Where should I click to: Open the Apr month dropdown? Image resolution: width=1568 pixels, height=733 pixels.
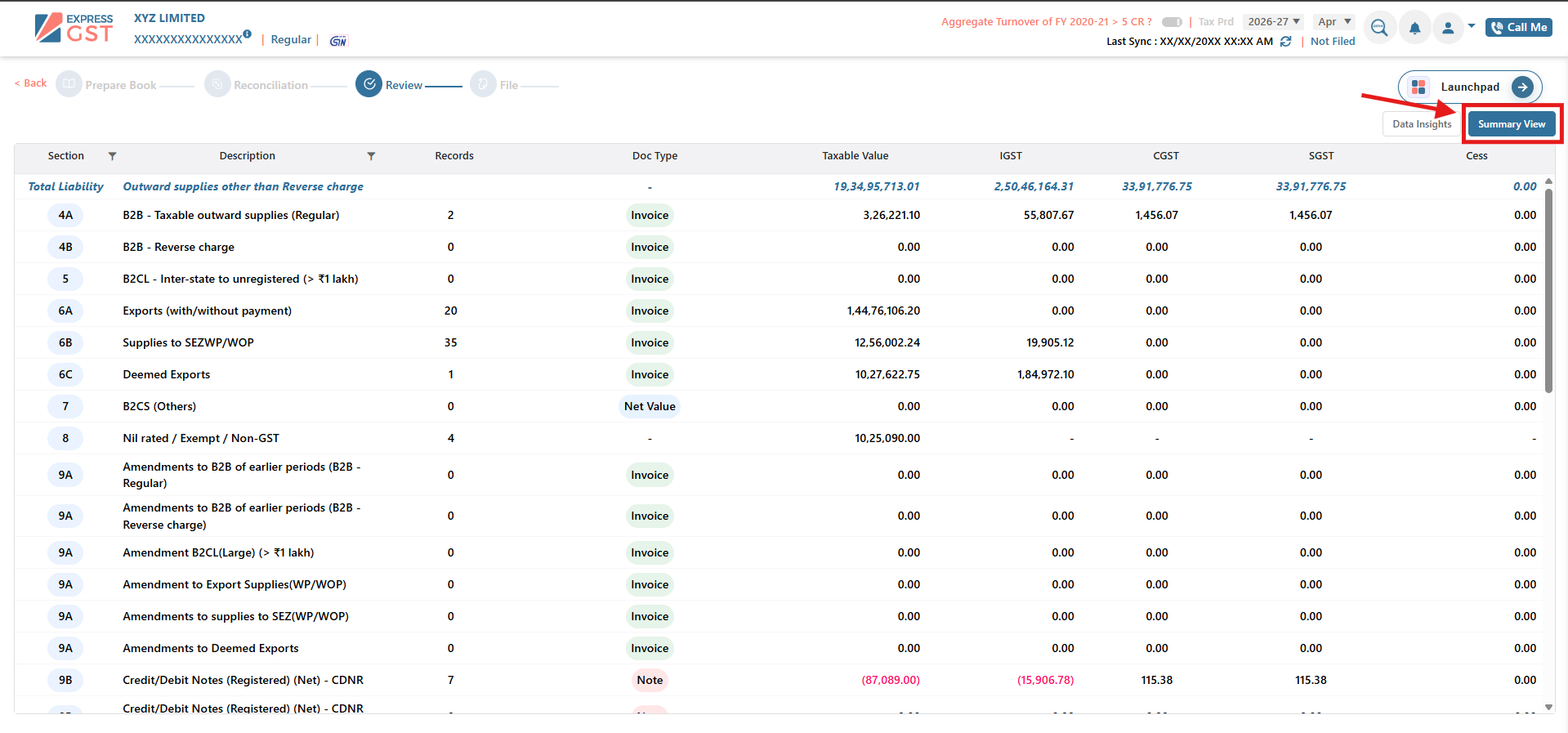point(1334,22)
